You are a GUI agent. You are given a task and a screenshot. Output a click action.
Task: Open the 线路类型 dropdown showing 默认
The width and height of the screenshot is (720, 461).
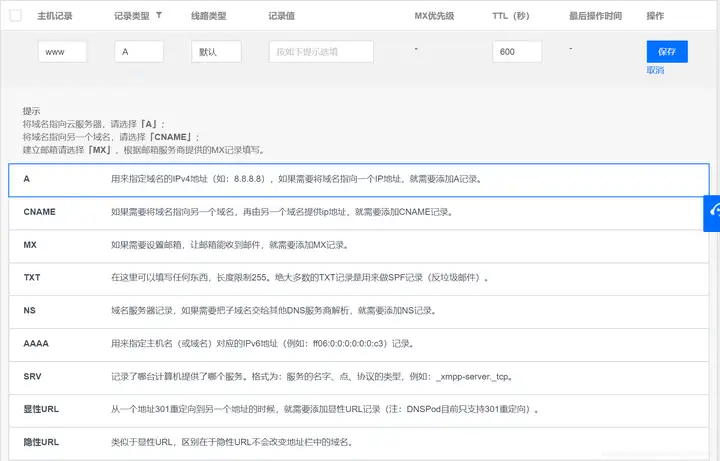coord(216,52)
